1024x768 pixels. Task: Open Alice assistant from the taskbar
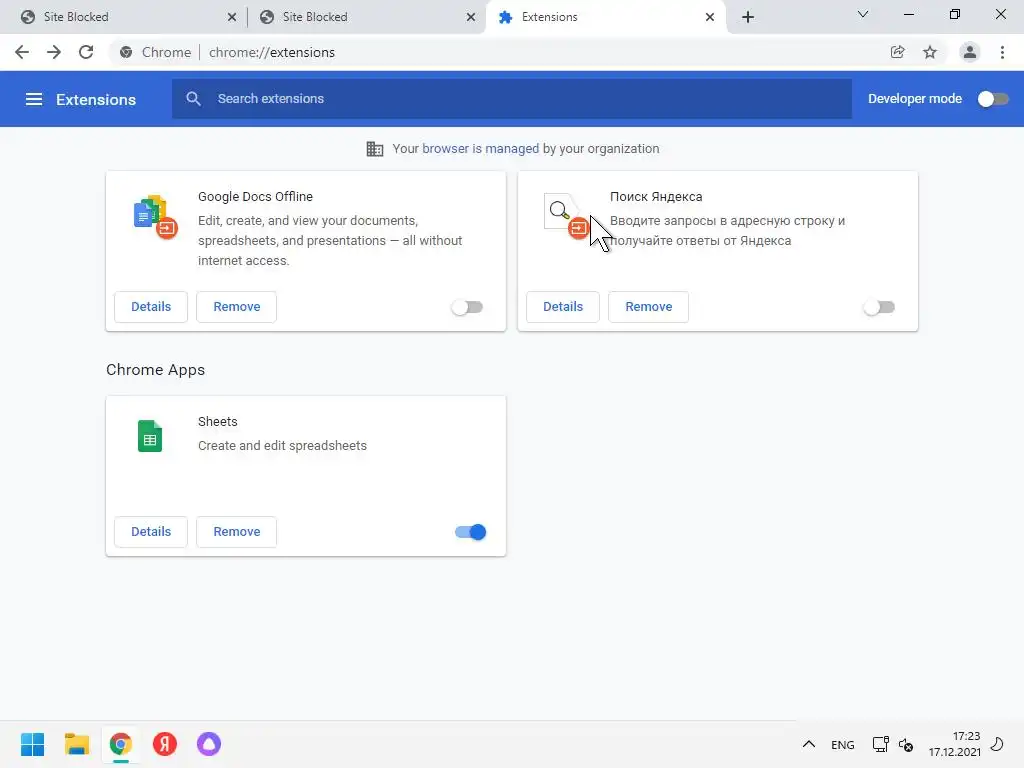(209, 744)
